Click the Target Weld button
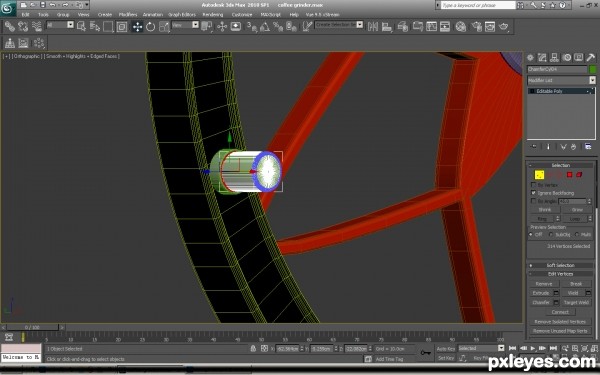The image size is (600, 375). [x=576, y=302]
